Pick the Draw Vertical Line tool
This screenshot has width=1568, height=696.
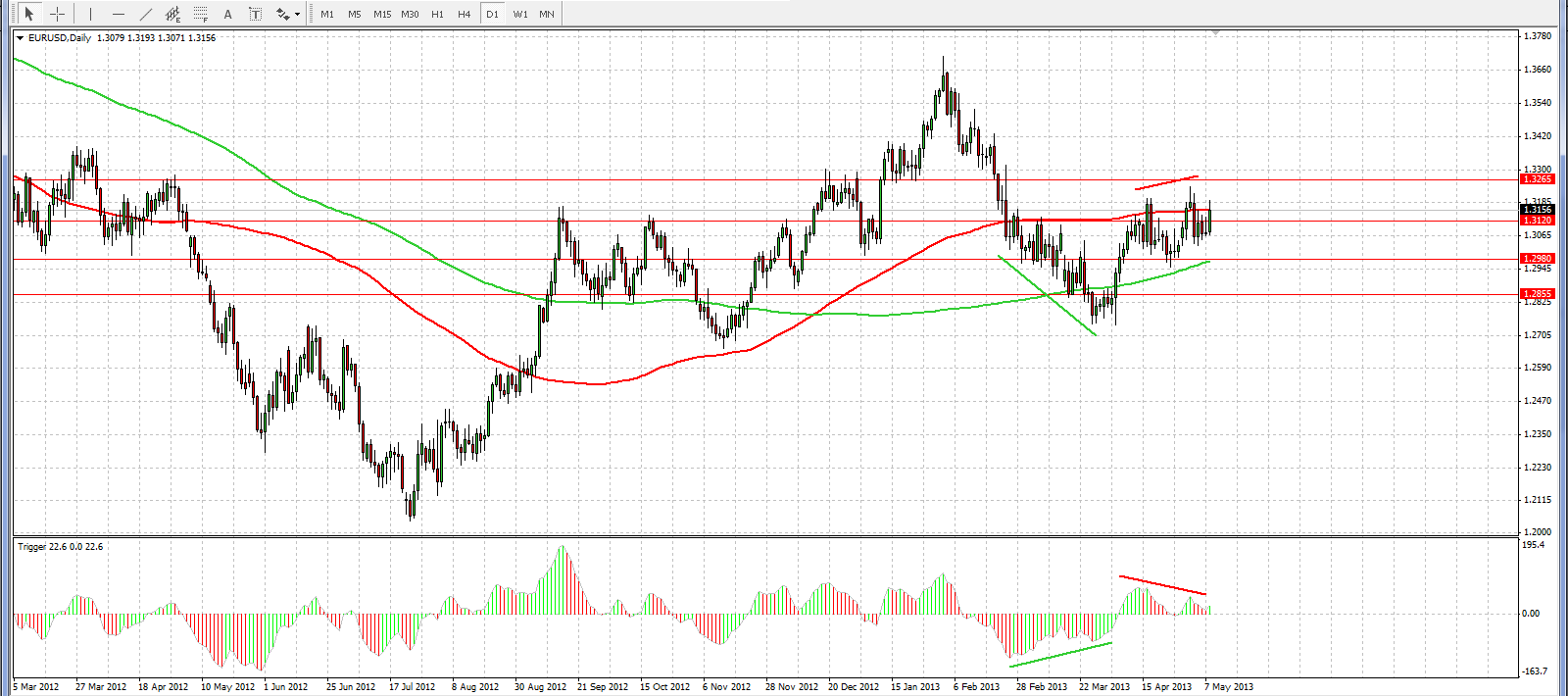click(90, 14)
